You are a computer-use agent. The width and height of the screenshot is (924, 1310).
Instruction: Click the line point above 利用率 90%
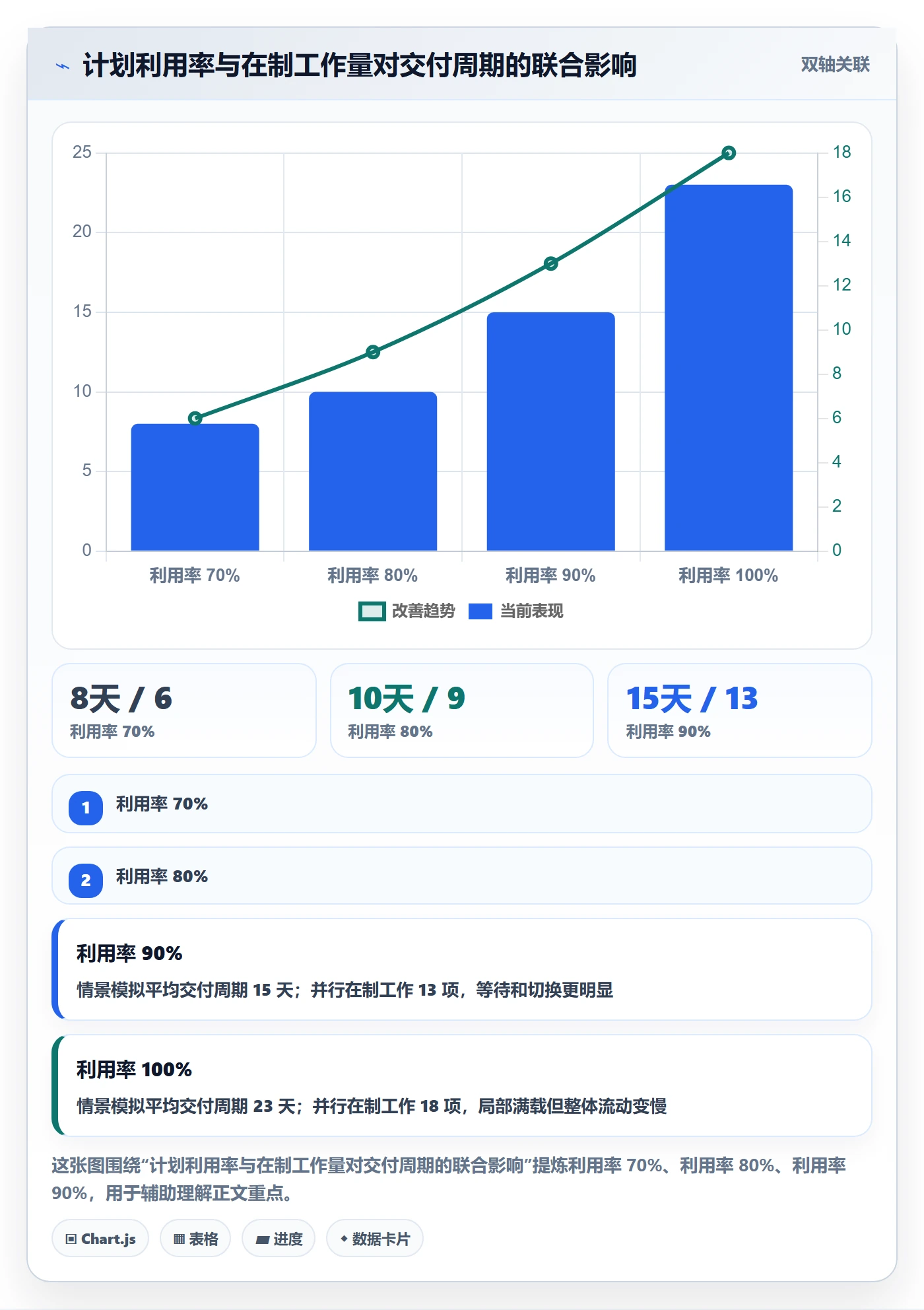pyautogui.click(x=551, y=263)
